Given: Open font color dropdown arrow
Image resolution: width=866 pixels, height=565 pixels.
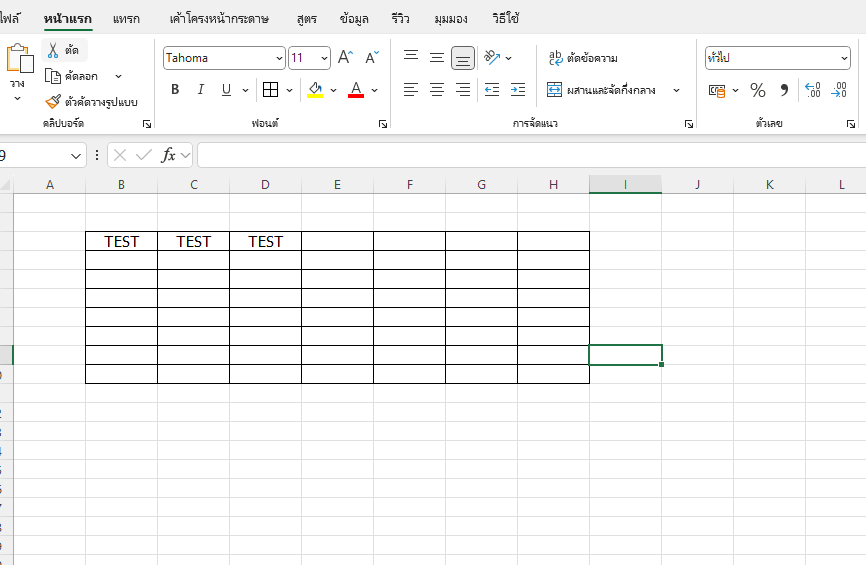Looking at the screenshot, I should pyautogui.click(x=374, y=90).
